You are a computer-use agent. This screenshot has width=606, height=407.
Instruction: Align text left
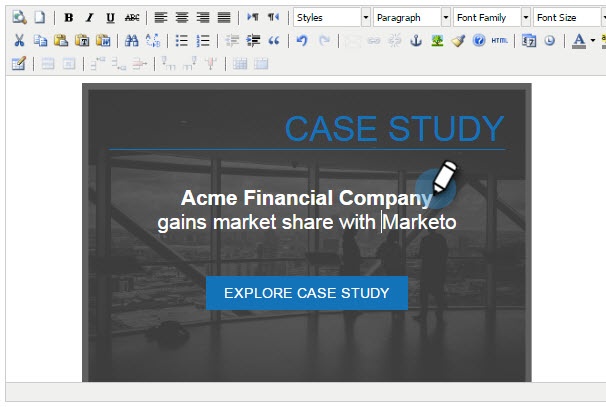tap(161, 17)
